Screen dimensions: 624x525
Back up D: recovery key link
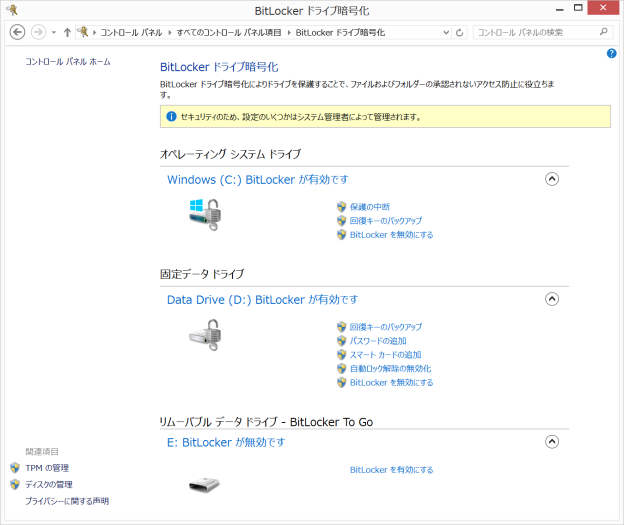click(386, 327)
